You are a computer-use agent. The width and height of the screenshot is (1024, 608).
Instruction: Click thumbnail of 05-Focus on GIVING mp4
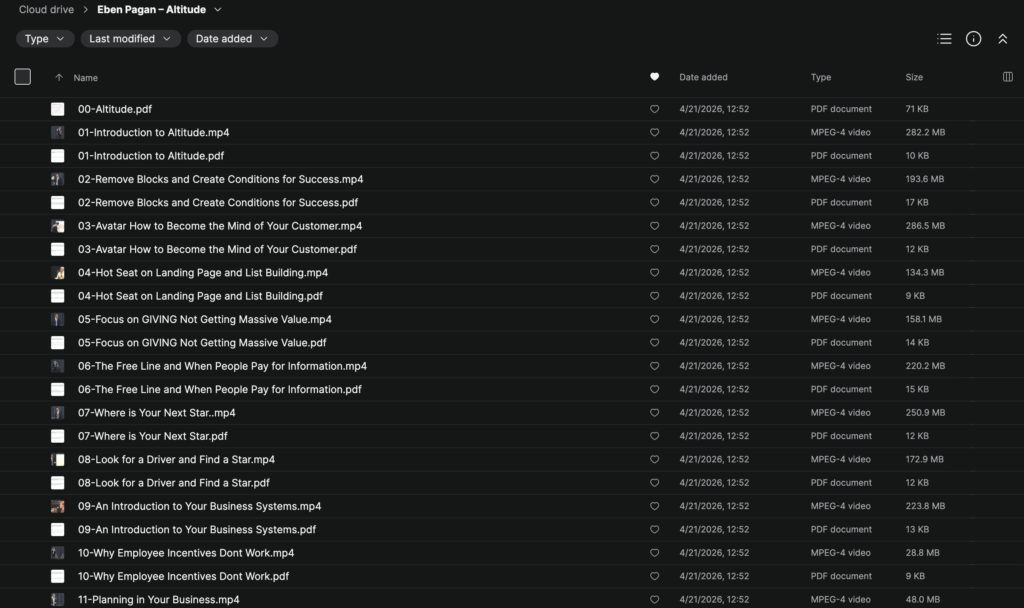(57, 319)
